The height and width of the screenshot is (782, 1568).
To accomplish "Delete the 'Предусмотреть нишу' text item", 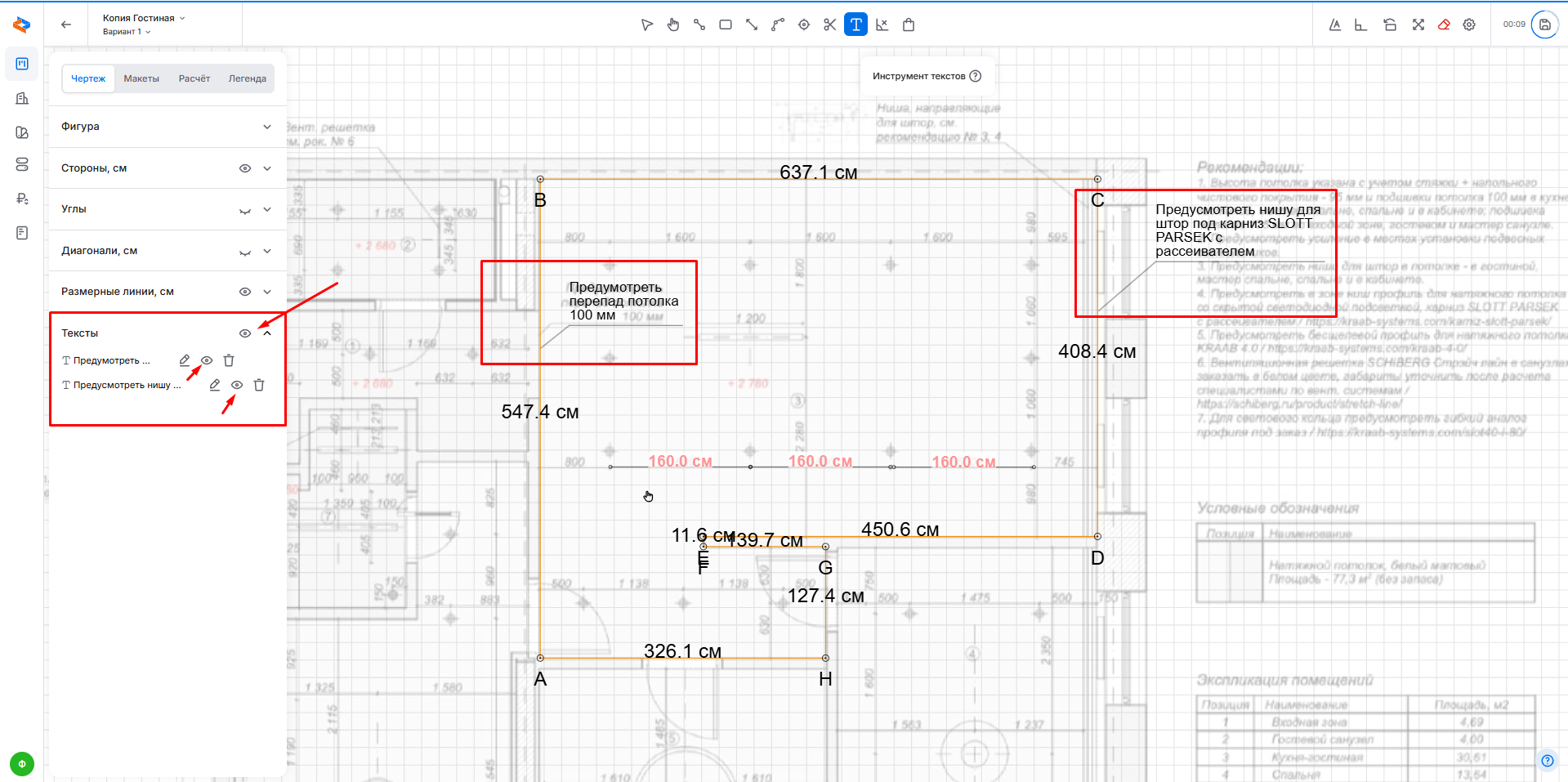I will pos(259,385).
